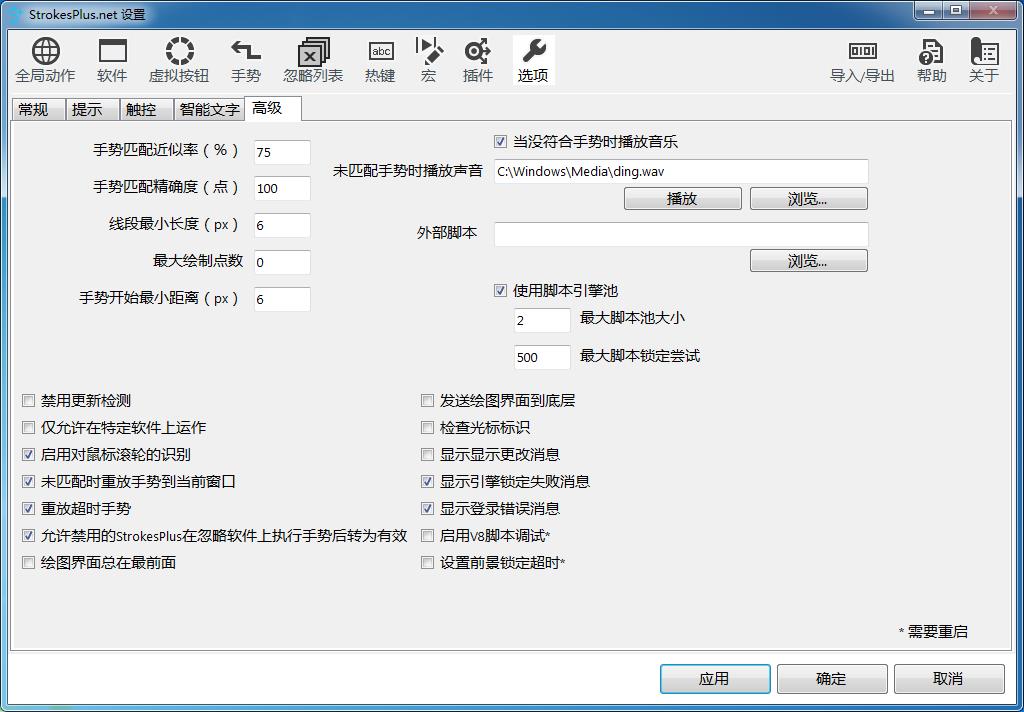1024x712 pixels.
Task: Open the 全局动作 (Global Actions) panel
Action: 44,58
